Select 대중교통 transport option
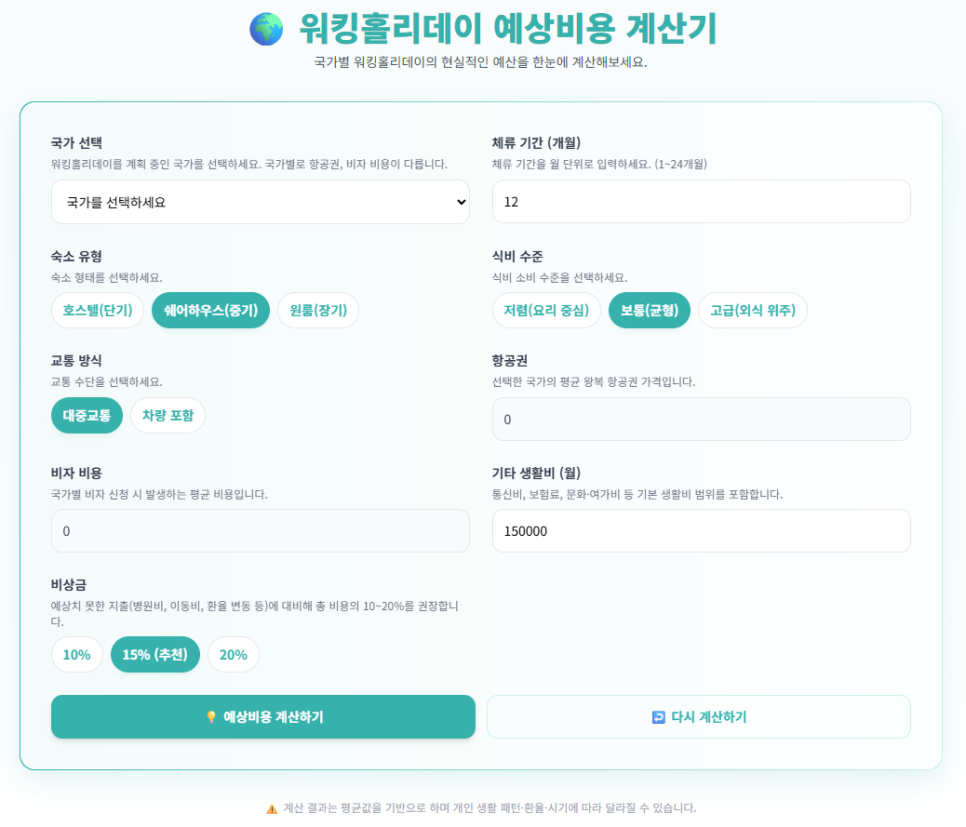The image size is (966, 827). click(x=87, y=415)
